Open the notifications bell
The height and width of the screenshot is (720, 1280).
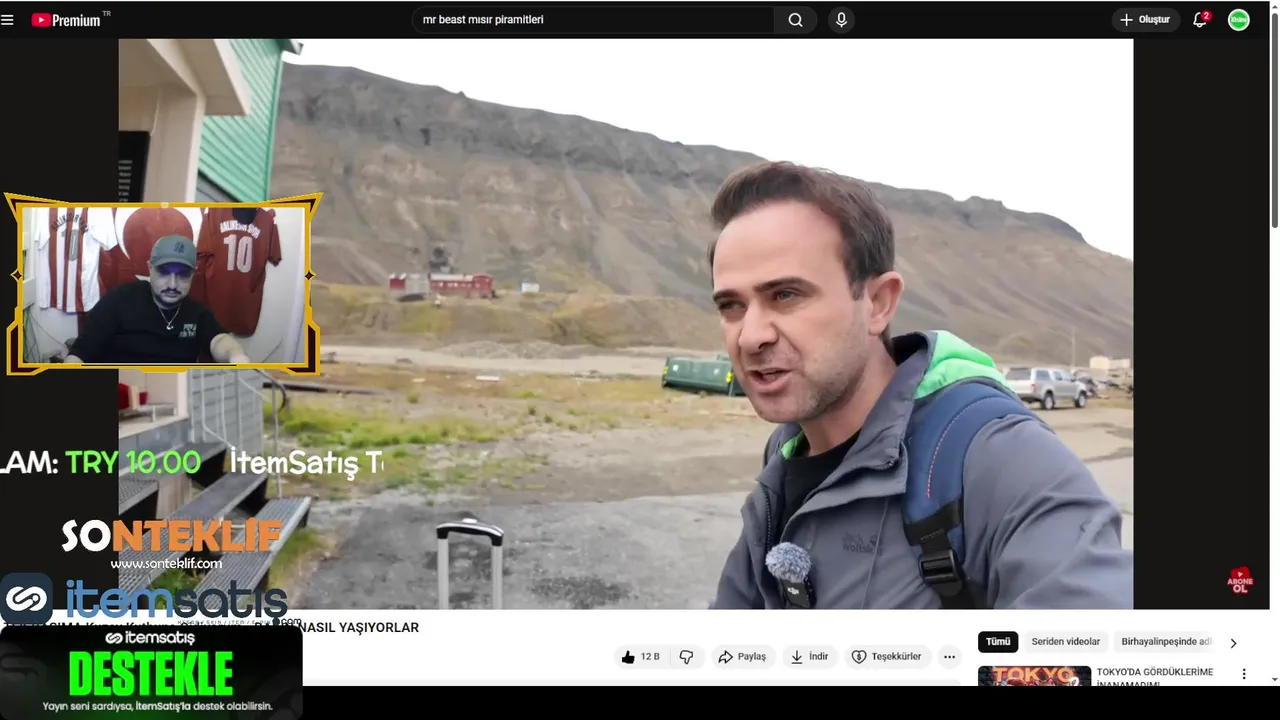(1200, 20)
